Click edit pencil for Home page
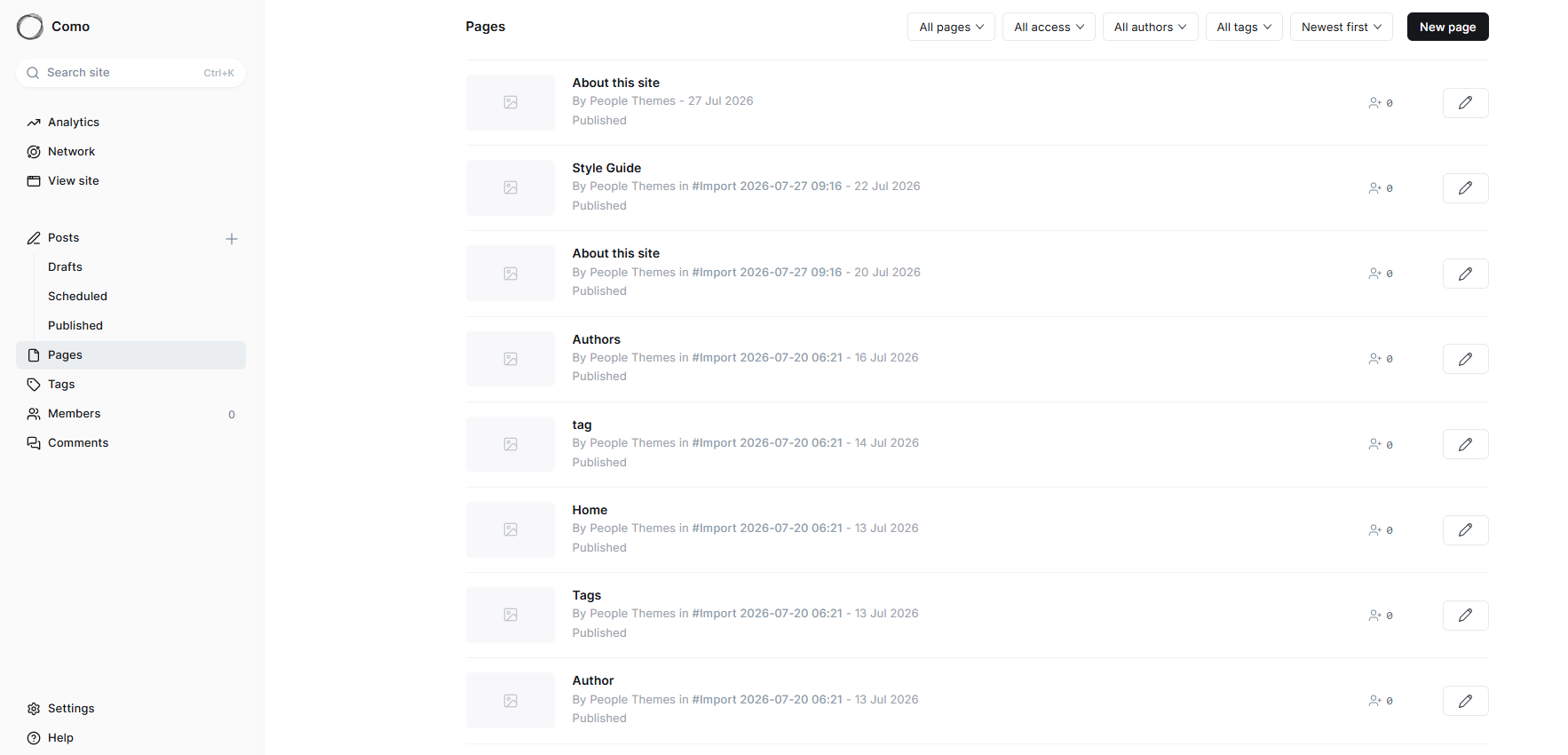 1465,530
